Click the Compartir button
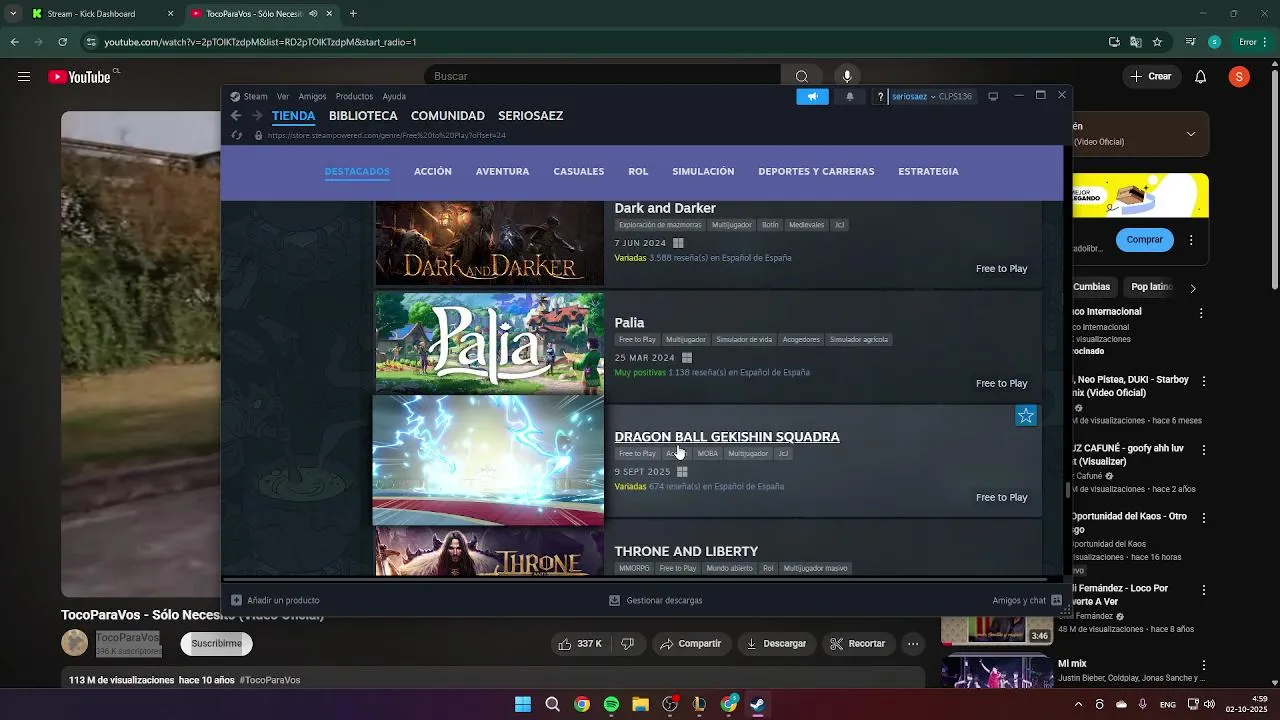 coord(690,644)
